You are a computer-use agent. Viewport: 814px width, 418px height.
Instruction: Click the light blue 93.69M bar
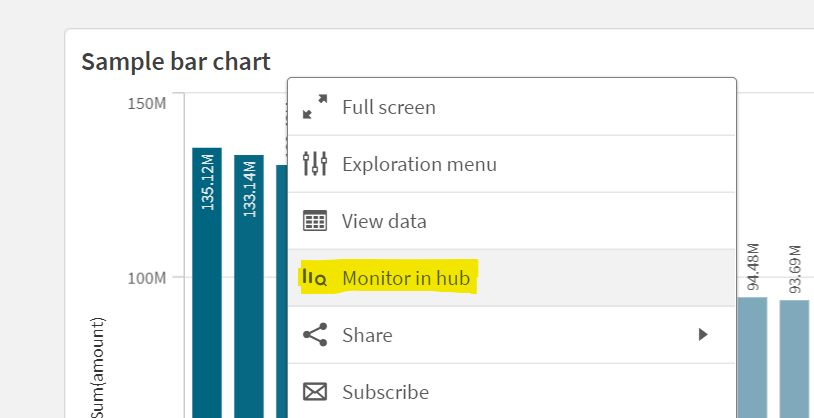tap(794, 357)
